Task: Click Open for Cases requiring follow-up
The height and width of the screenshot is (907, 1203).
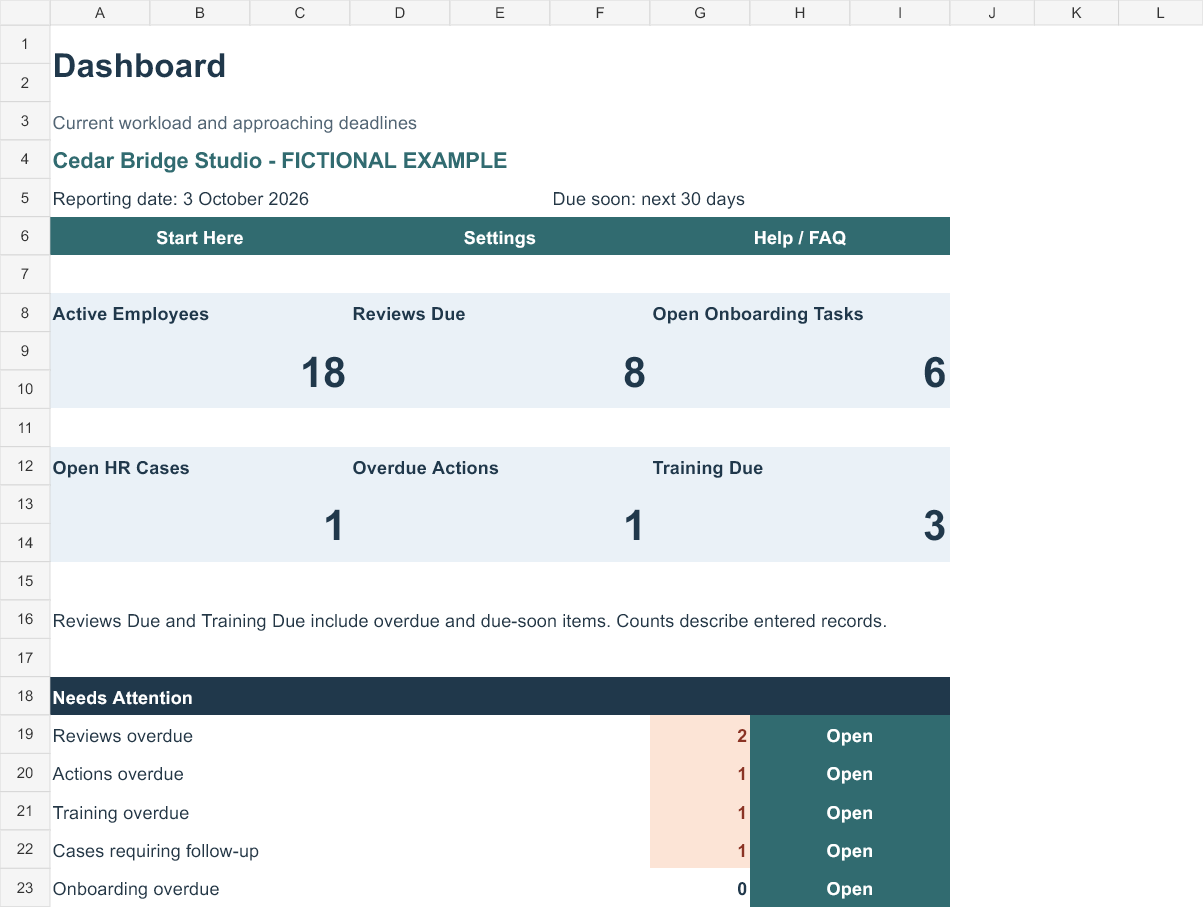Action: click(x=850, y=851)
